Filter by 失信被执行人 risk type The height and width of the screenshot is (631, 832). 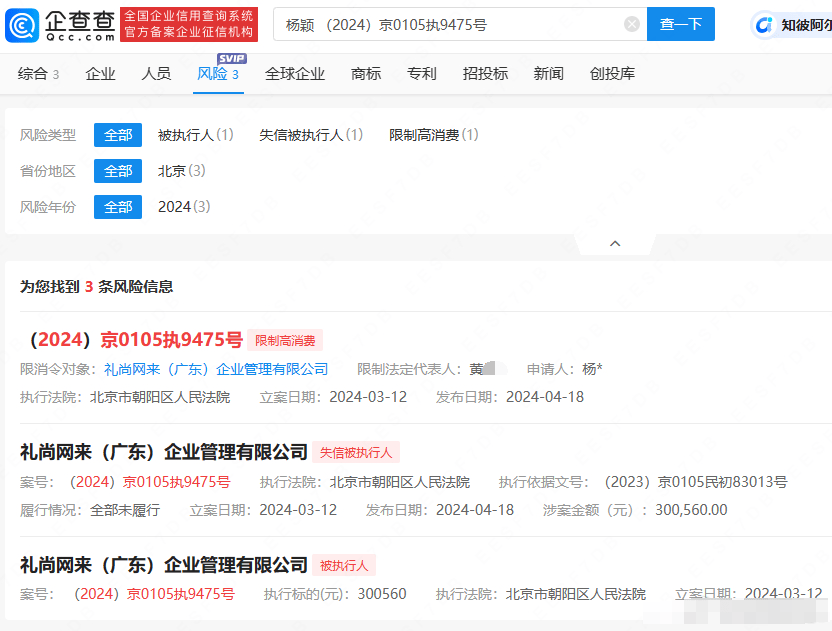[x=310, y=135]
